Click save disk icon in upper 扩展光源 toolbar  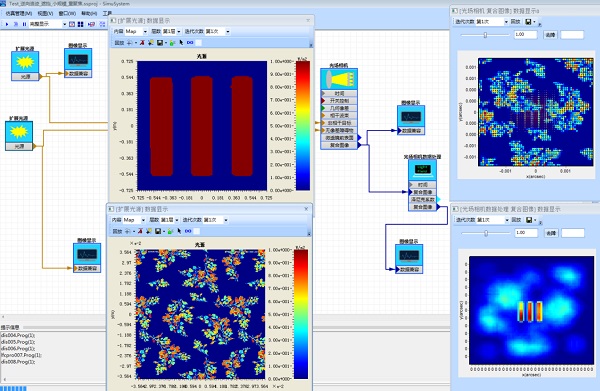[x=160, y=43]
